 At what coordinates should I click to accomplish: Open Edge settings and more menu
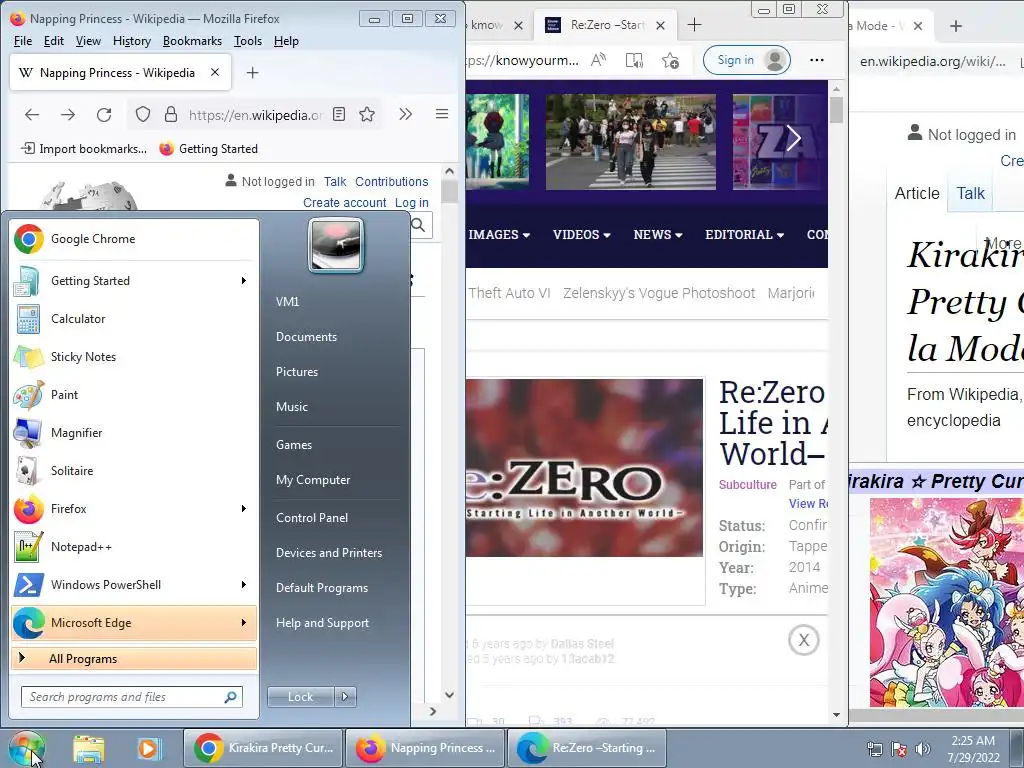[817, 60]
